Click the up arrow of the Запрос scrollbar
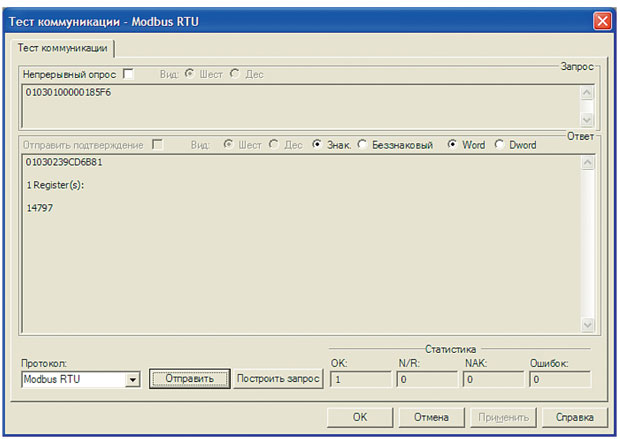This screenshot has width=620, height=439. (x=587, y=93)
